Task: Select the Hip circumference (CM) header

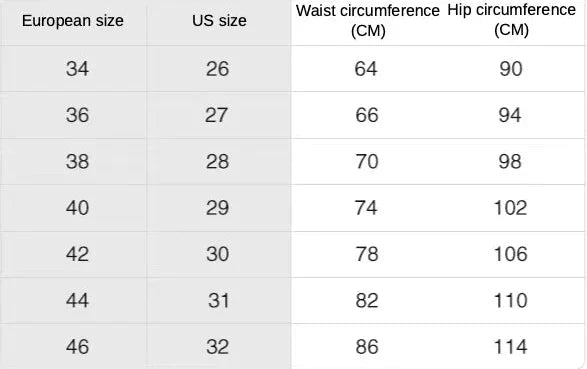Action: (x=511, y=20)
